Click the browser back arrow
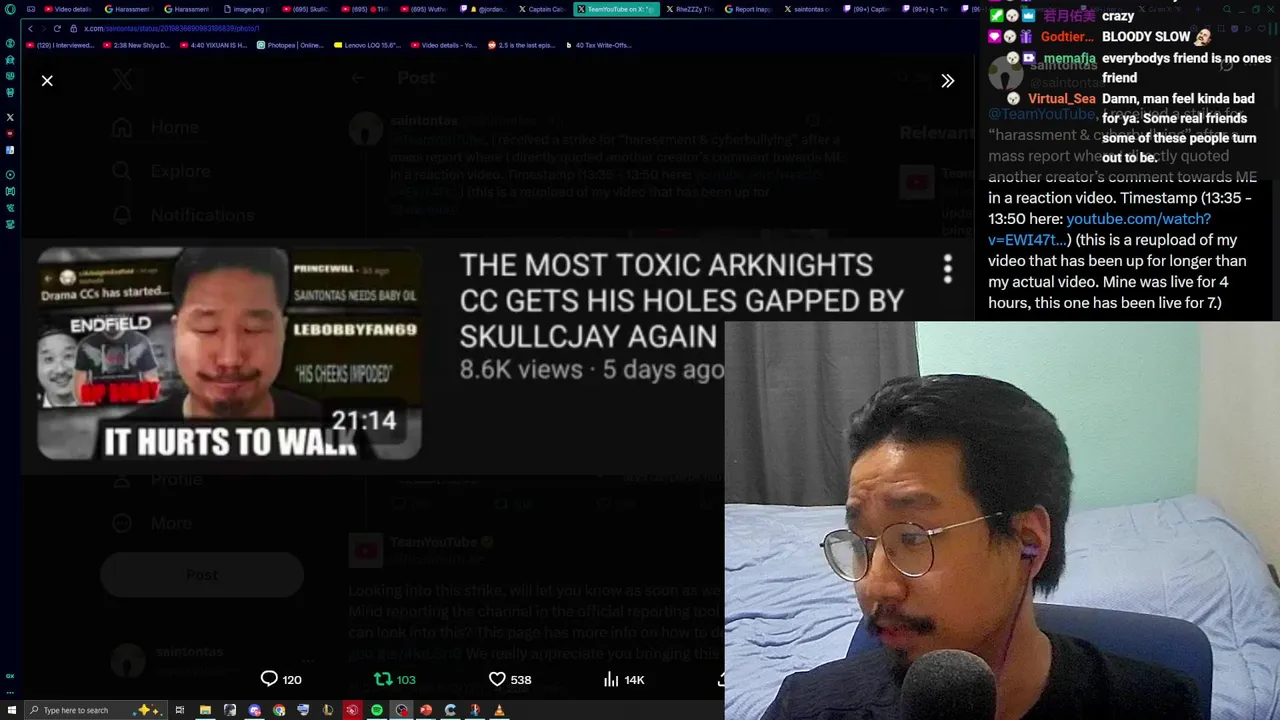 coord(30,28)
